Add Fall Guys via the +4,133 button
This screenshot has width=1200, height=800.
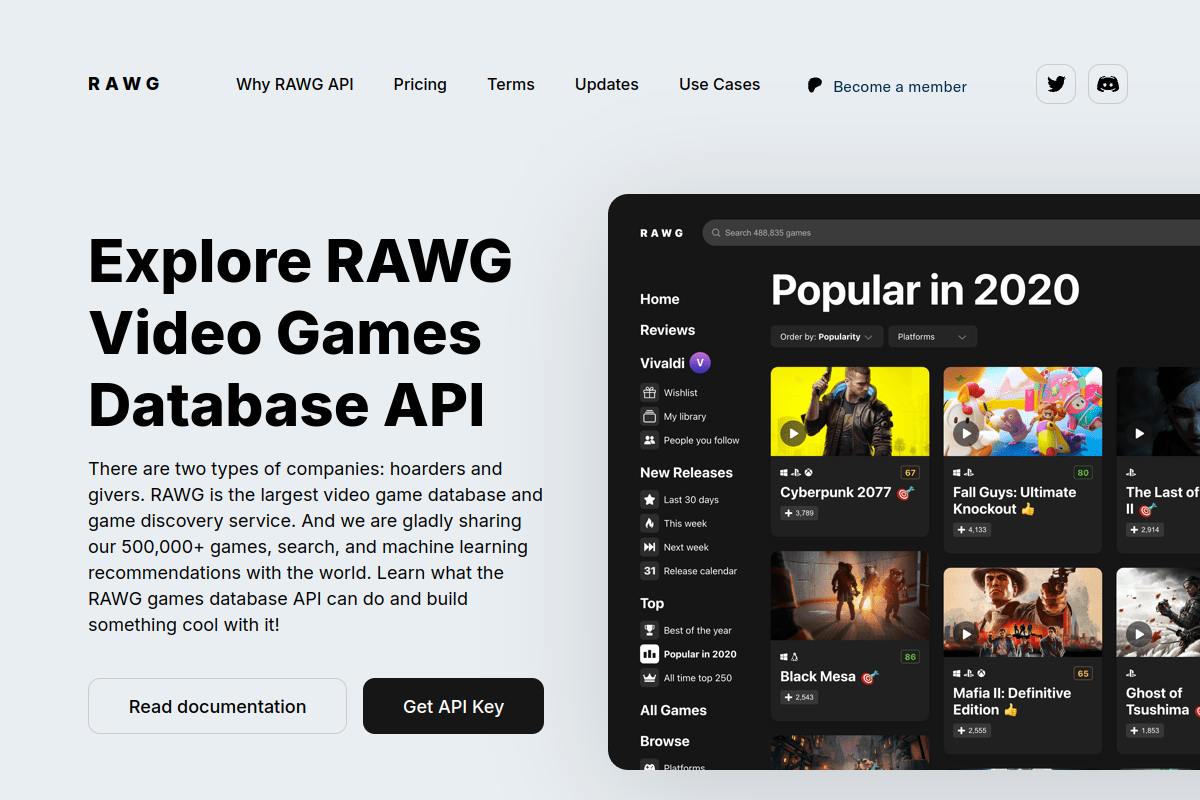(x=972, y=530)
